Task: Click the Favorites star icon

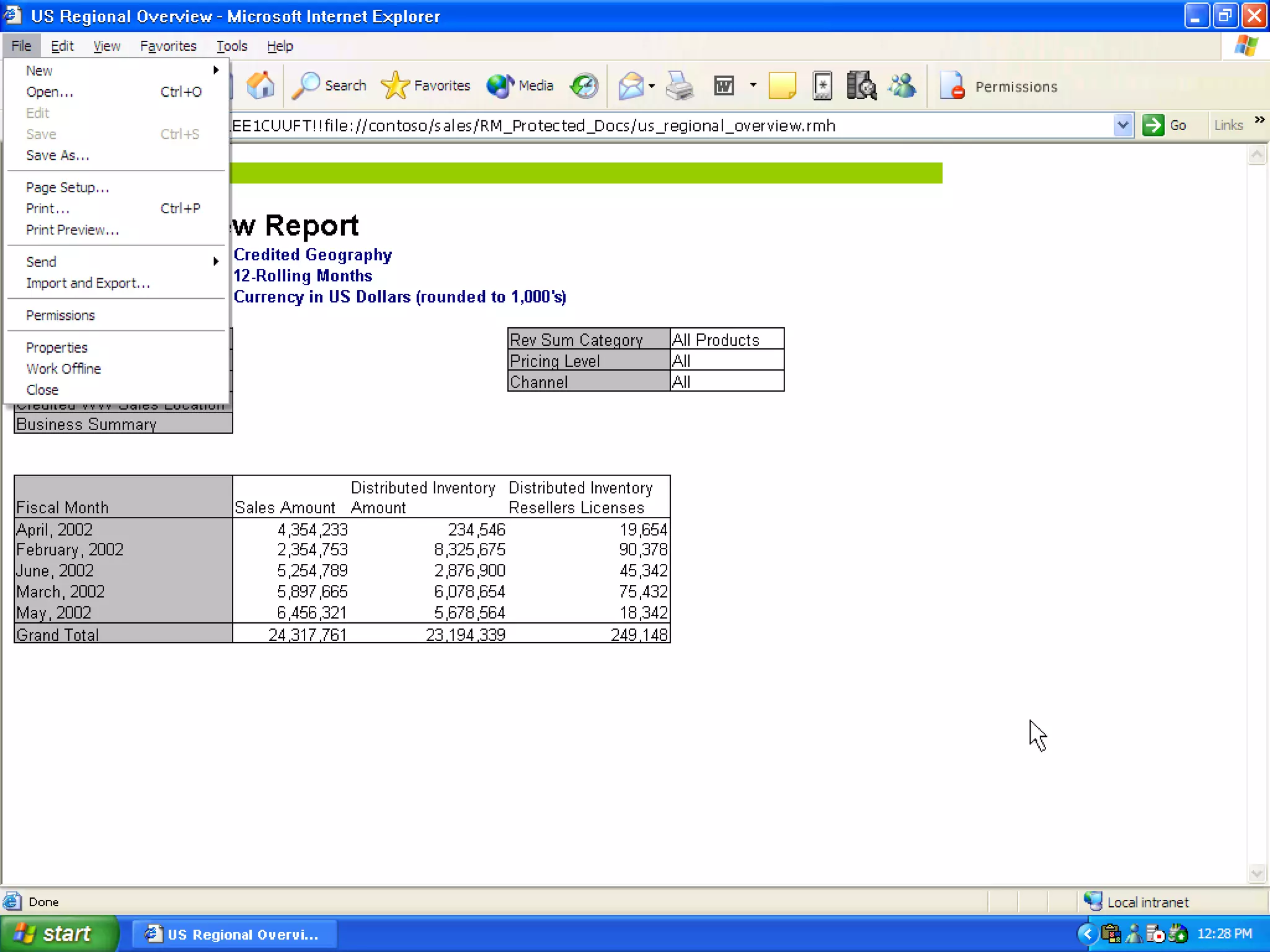Action: (x=395, y=86)
